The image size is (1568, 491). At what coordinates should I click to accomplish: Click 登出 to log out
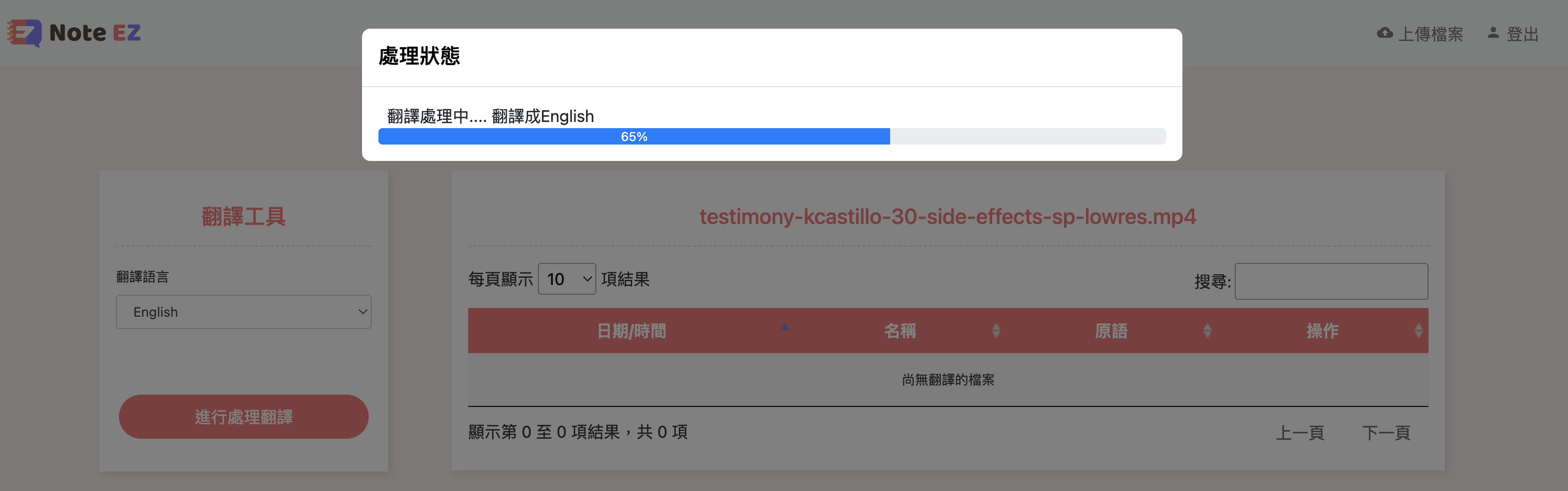pos(1522,34)
